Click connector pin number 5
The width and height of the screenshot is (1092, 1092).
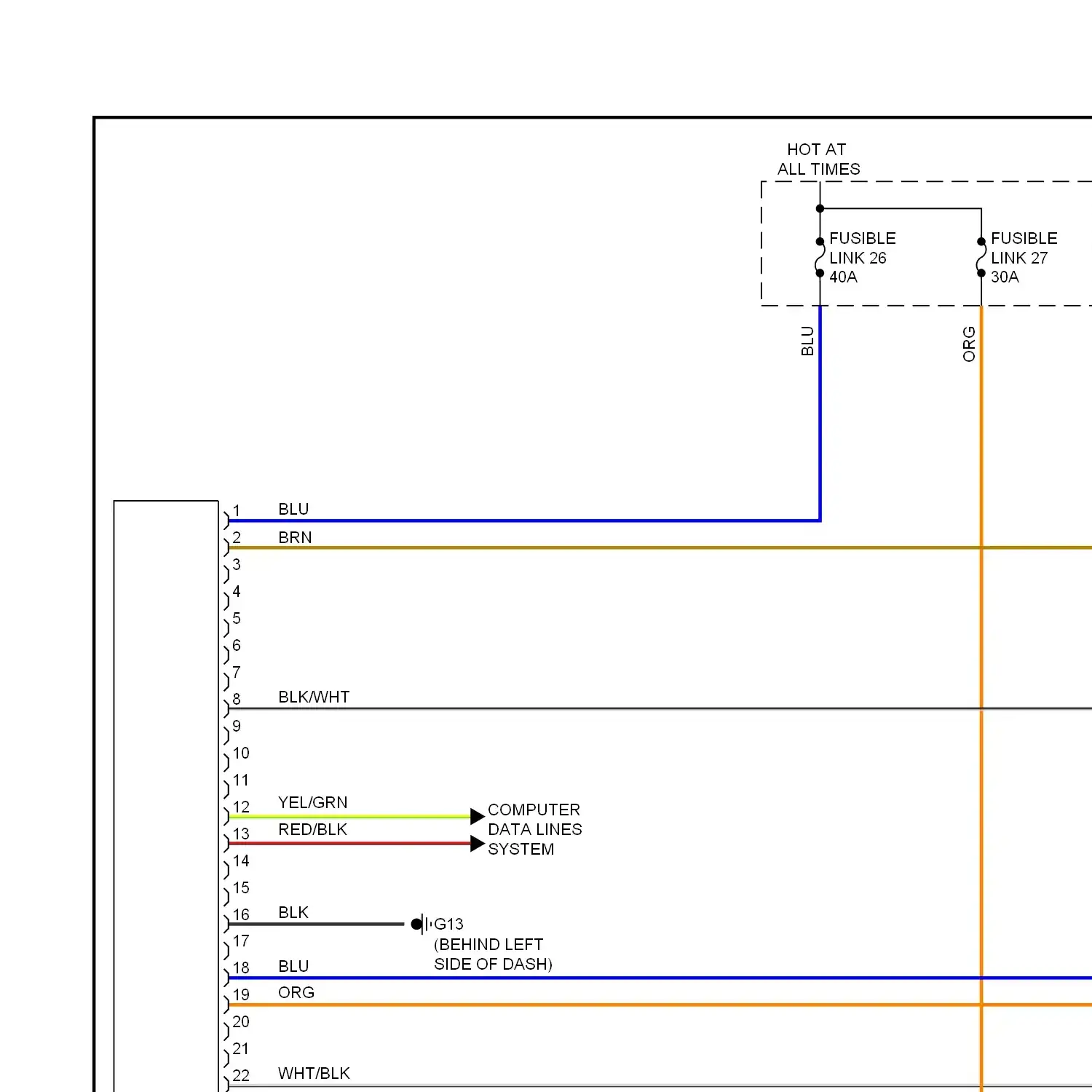pos(237,618)
